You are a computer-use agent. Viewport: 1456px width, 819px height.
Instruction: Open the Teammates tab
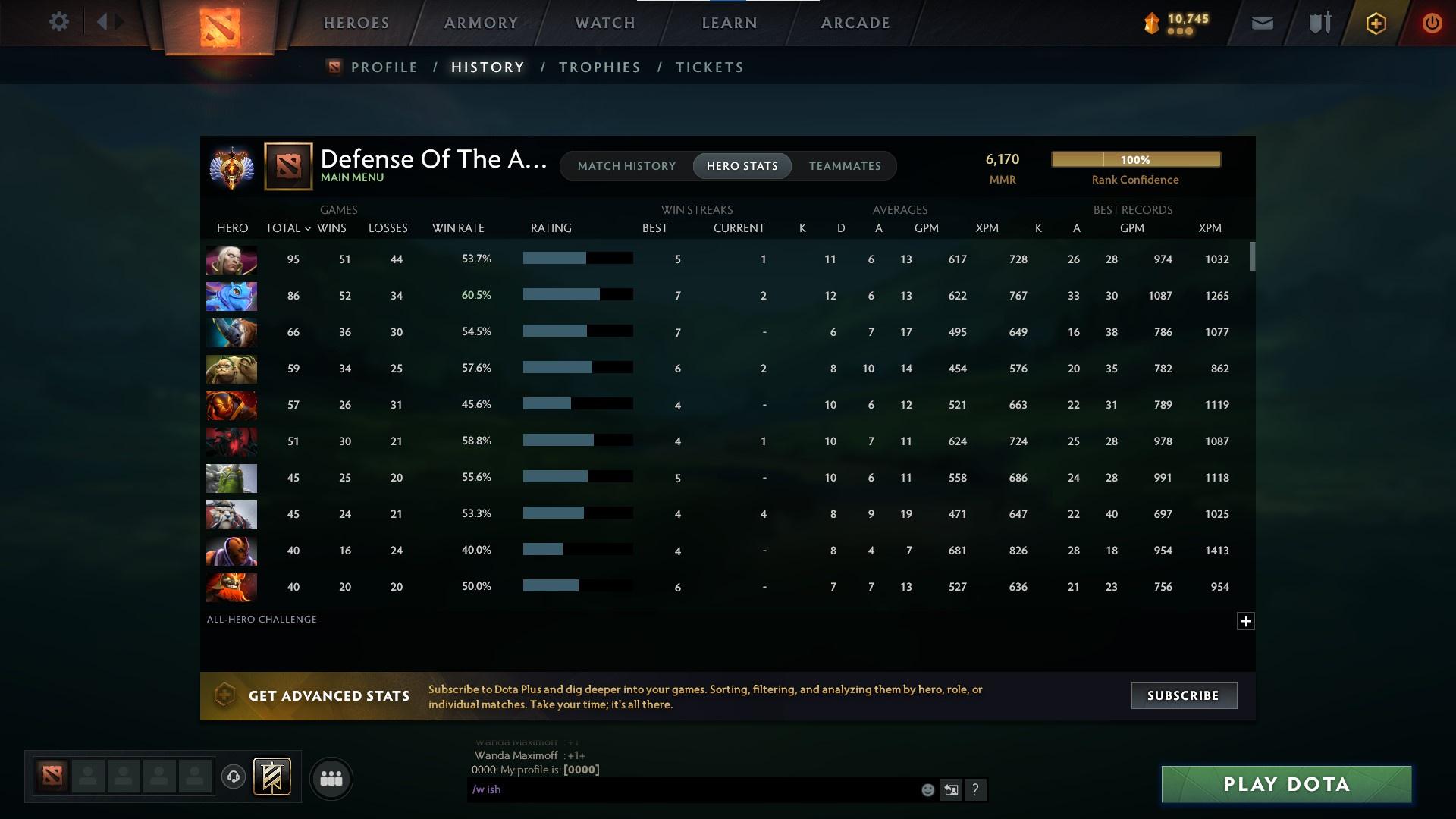point(845,165)
